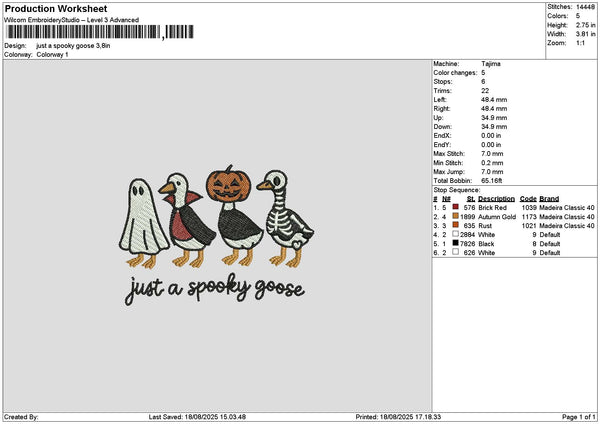
Task: Click the Code column header
Action: coord(528,199)
